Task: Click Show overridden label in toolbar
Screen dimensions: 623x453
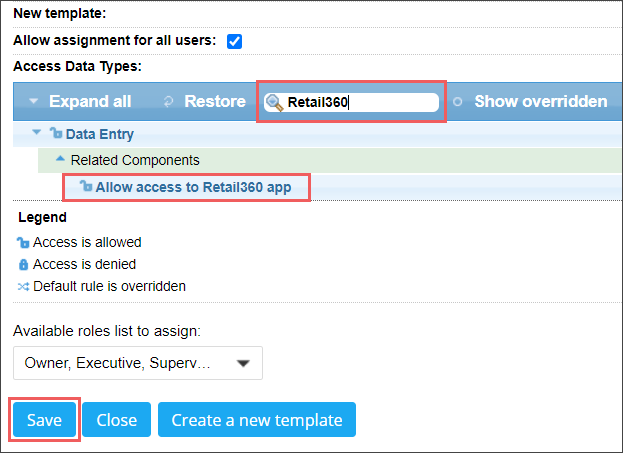Action: 541,101
